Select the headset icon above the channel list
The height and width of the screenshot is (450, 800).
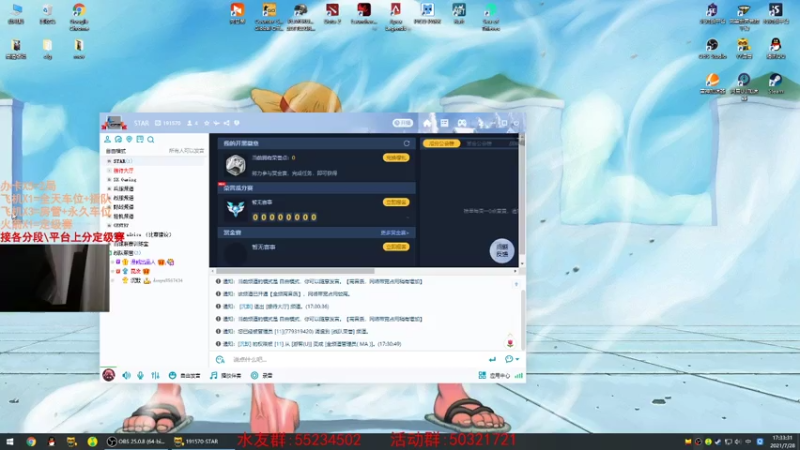[x=118, y=139]
